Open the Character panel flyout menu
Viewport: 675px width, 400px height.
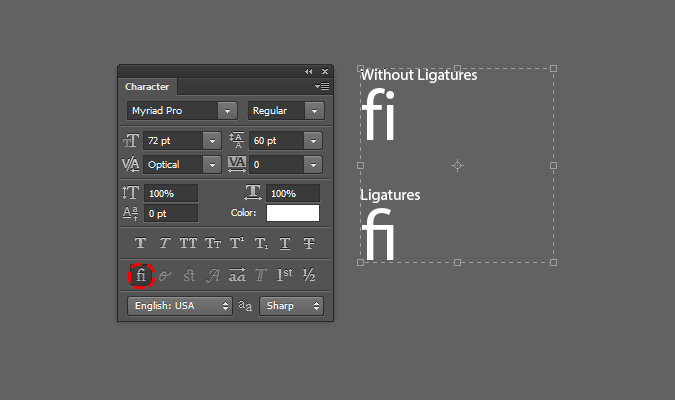point(322,87)
